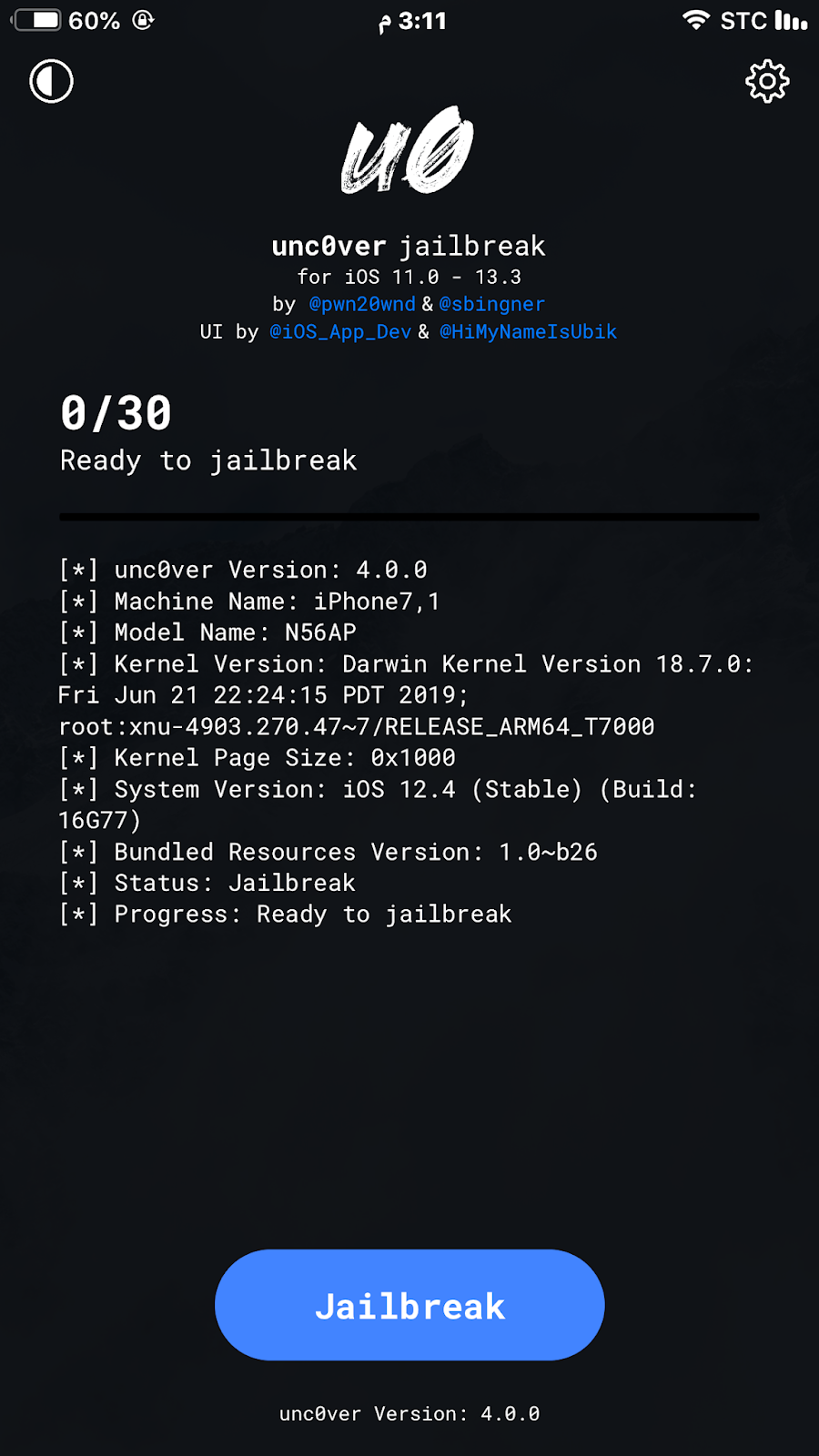Tap the cellular signal bars icon
819x1456 pixels.
point(791,20)
